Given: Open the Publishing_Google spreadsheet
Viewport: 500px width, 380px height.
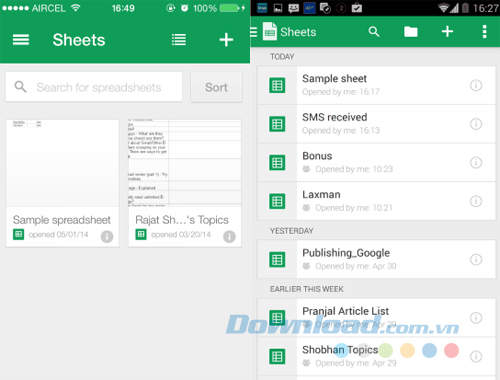Looking at the screenshot, I should [376, 259].
